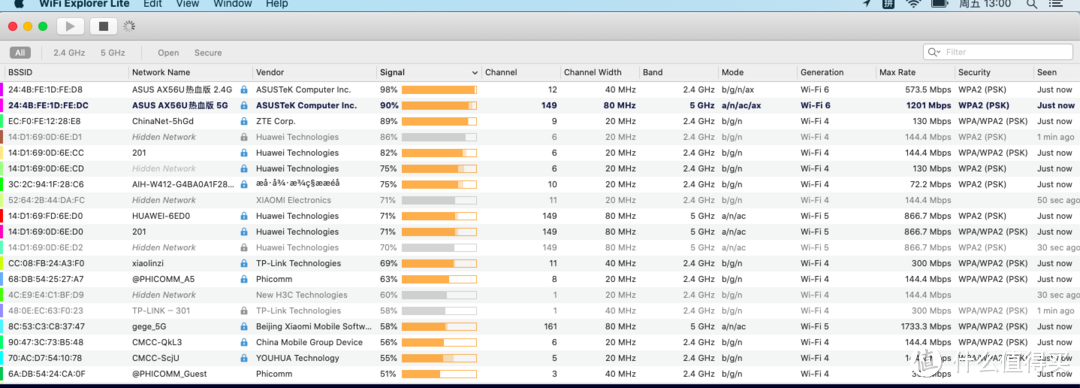
Task: Sort by the Channel Width column header
Action: pyautogui.click(x=599, y=72)
